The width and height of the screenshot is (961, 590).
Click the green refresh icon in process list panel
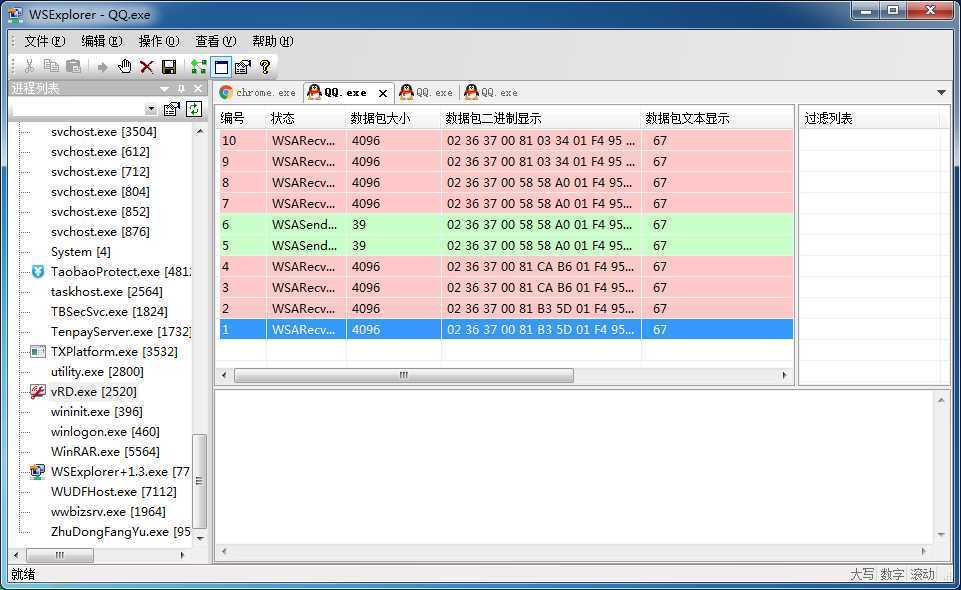pos(194,109)
